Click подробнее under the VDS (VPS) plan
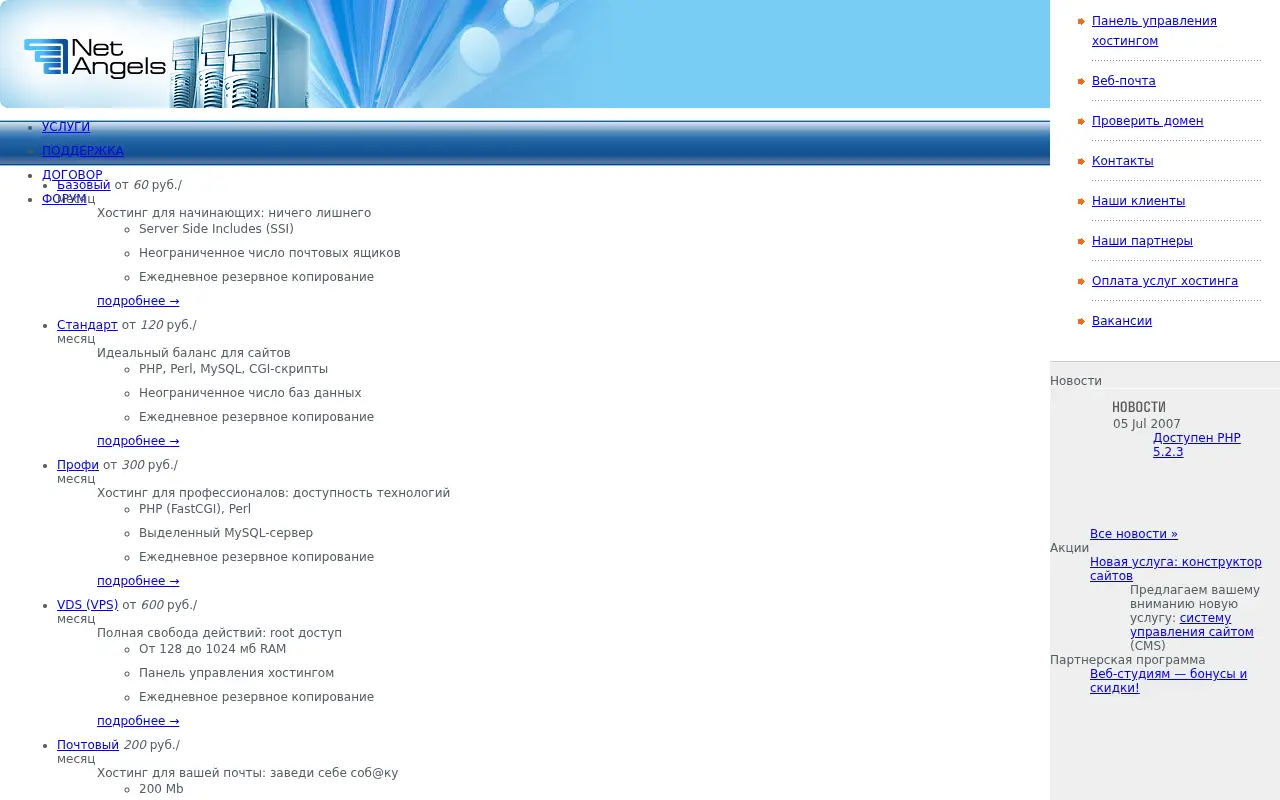Image resolution: width=1280 pixels, height=800 pixels. pyautogui.click(x=138, y=721)
